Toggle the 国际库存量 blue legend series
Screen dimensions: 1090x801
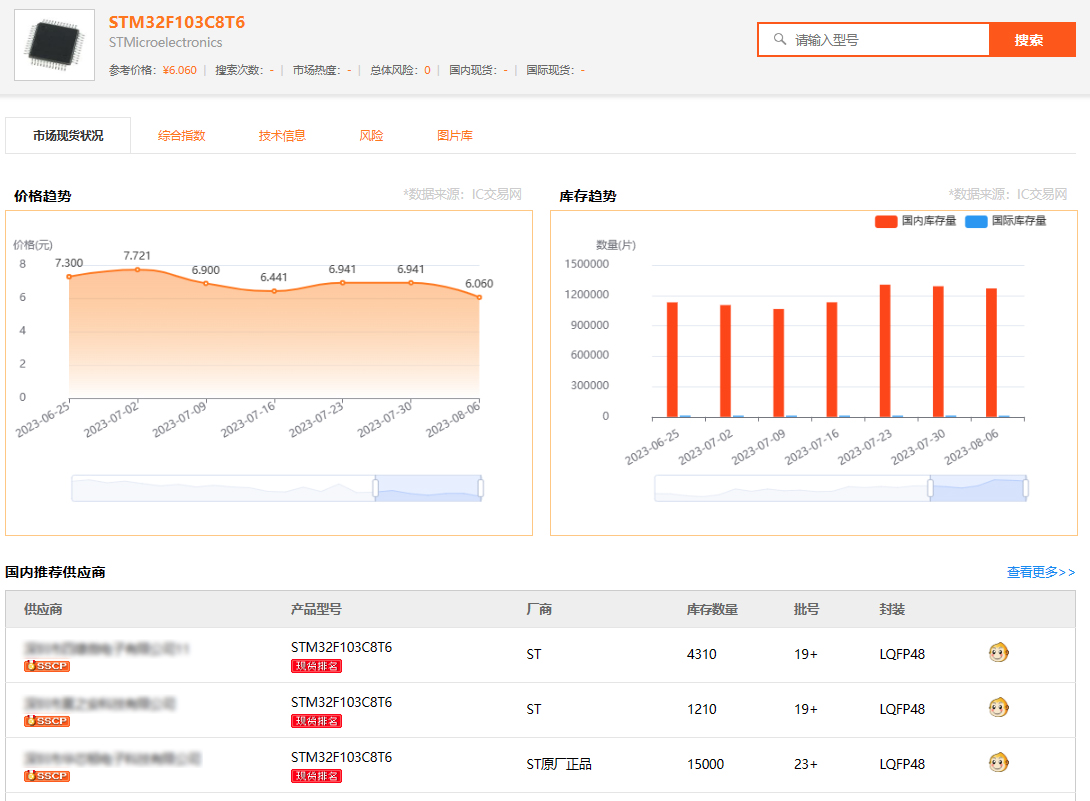[1005, 221]
